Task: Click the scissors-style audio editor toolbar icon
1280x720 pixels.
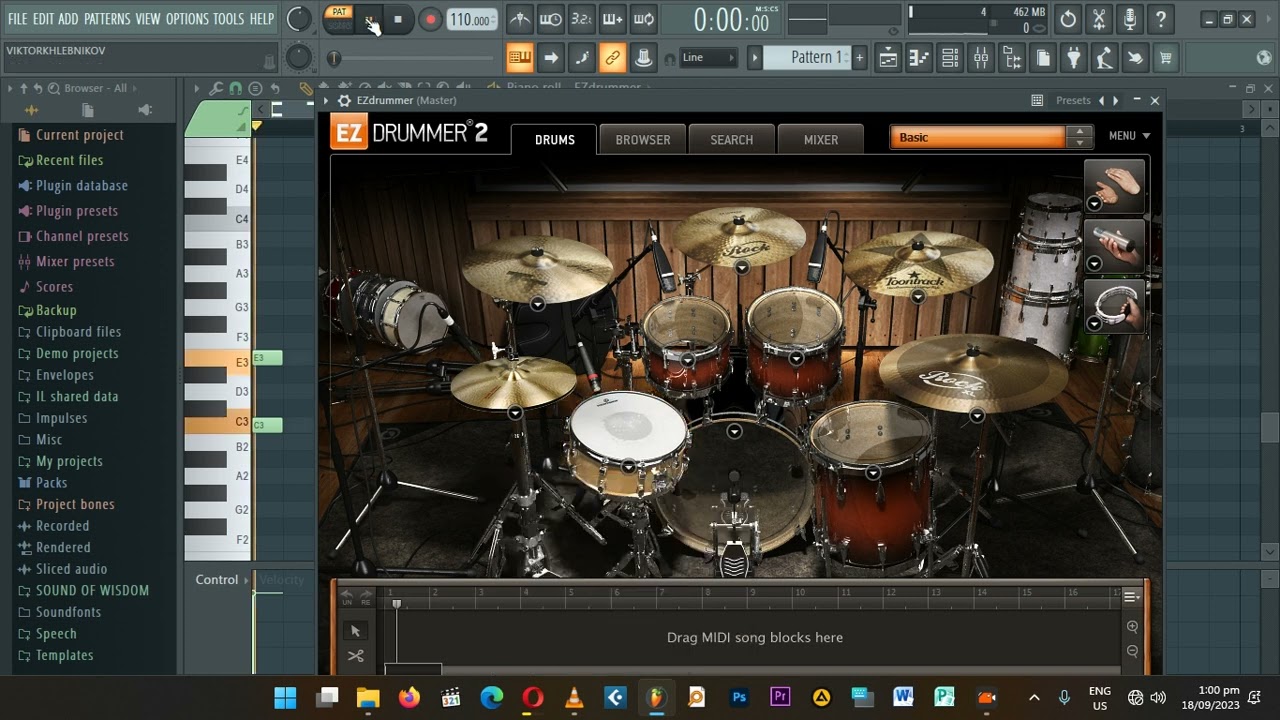Action: [1099, 19]
